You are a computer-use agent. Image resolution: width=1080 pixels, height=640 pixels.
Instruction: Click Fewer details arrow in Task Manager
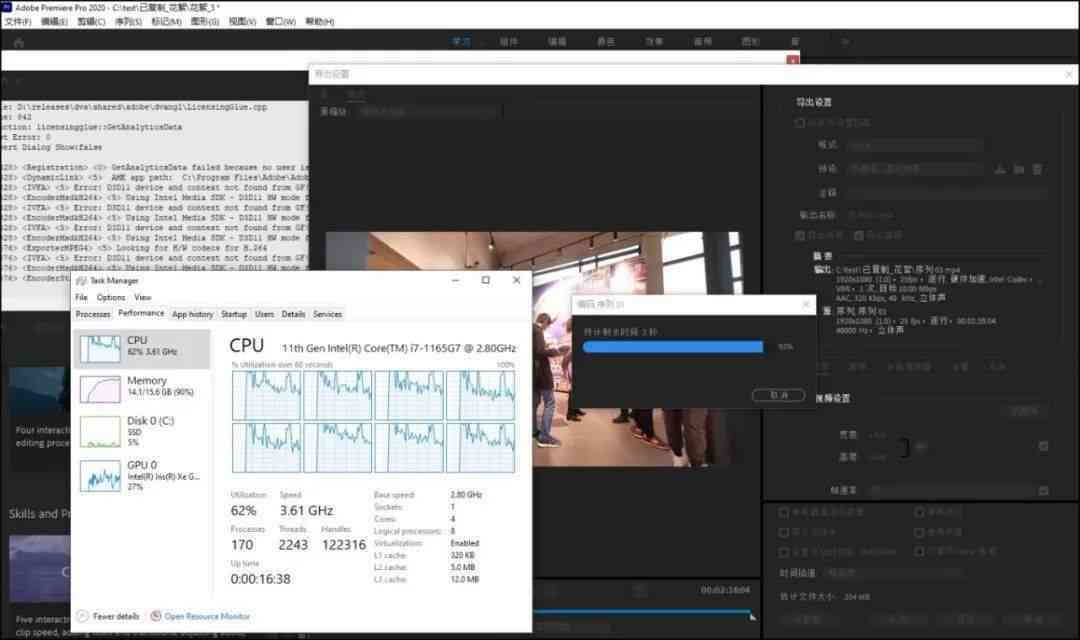click(83, 616)
